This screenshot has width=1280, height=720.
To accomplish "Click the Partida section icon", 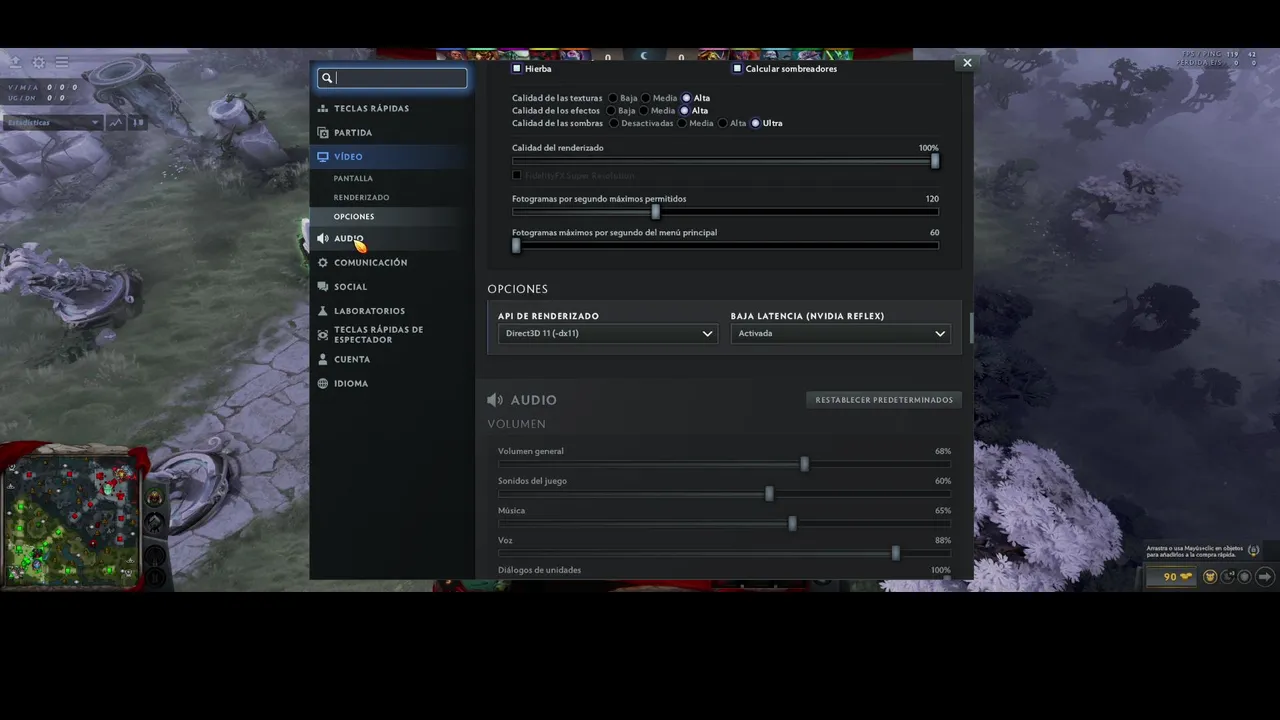I will (x=323, y=132).
